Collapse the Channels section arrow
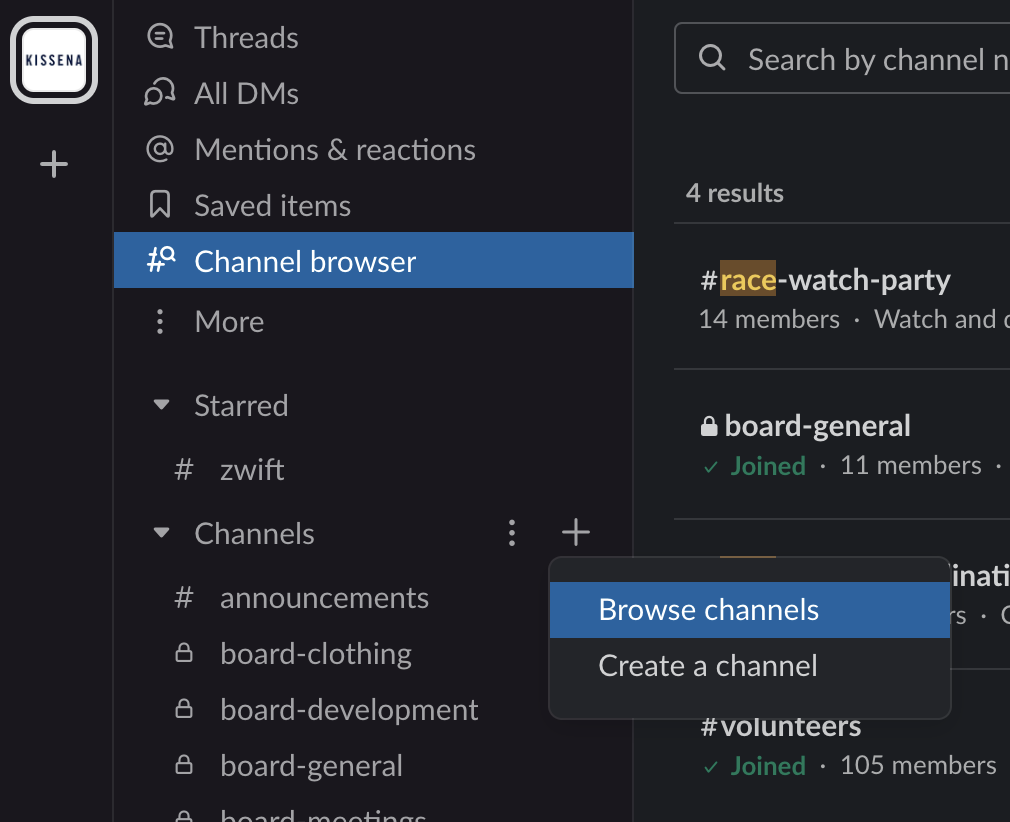 tap(161, 533)
